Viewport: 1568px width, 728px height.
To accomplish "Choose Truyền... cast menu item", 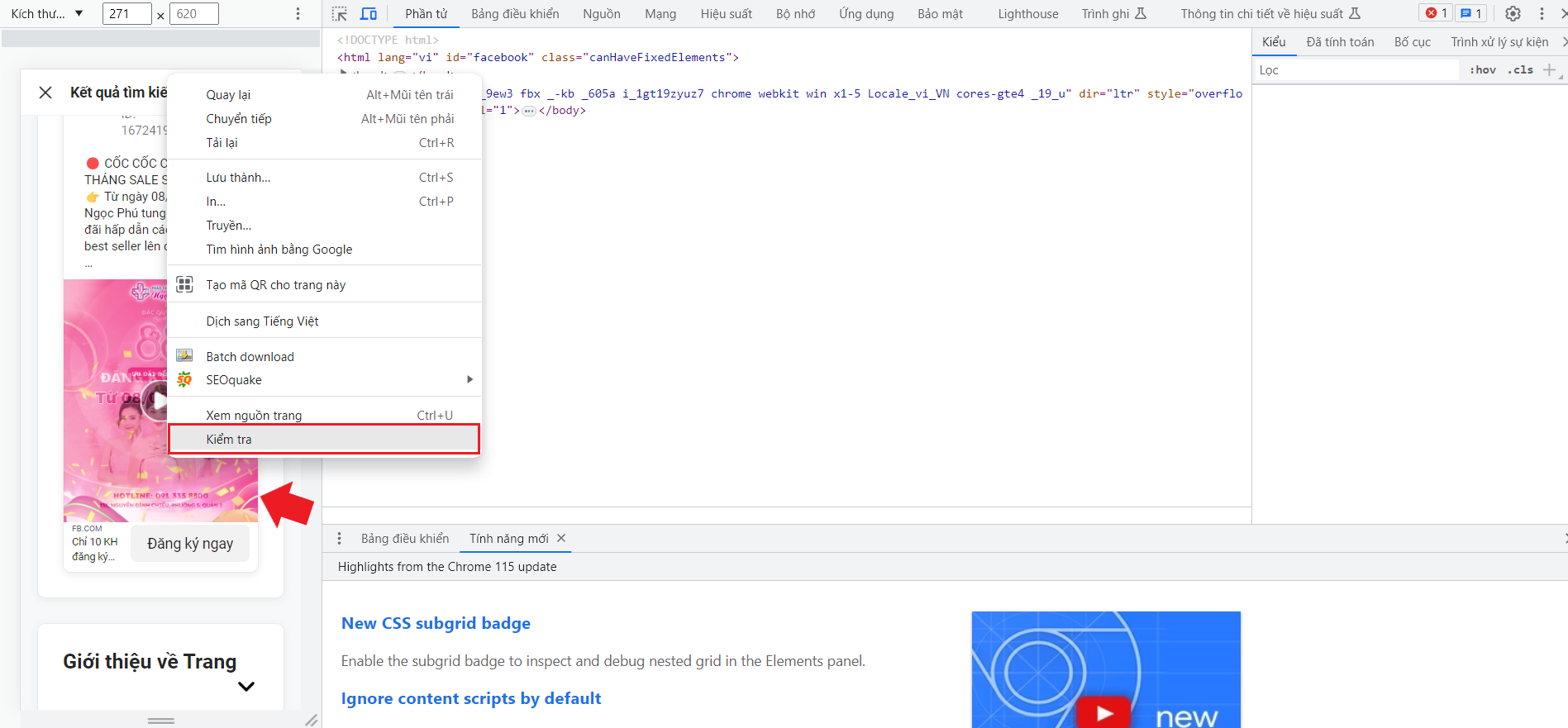I will click(x=324, y=226).
